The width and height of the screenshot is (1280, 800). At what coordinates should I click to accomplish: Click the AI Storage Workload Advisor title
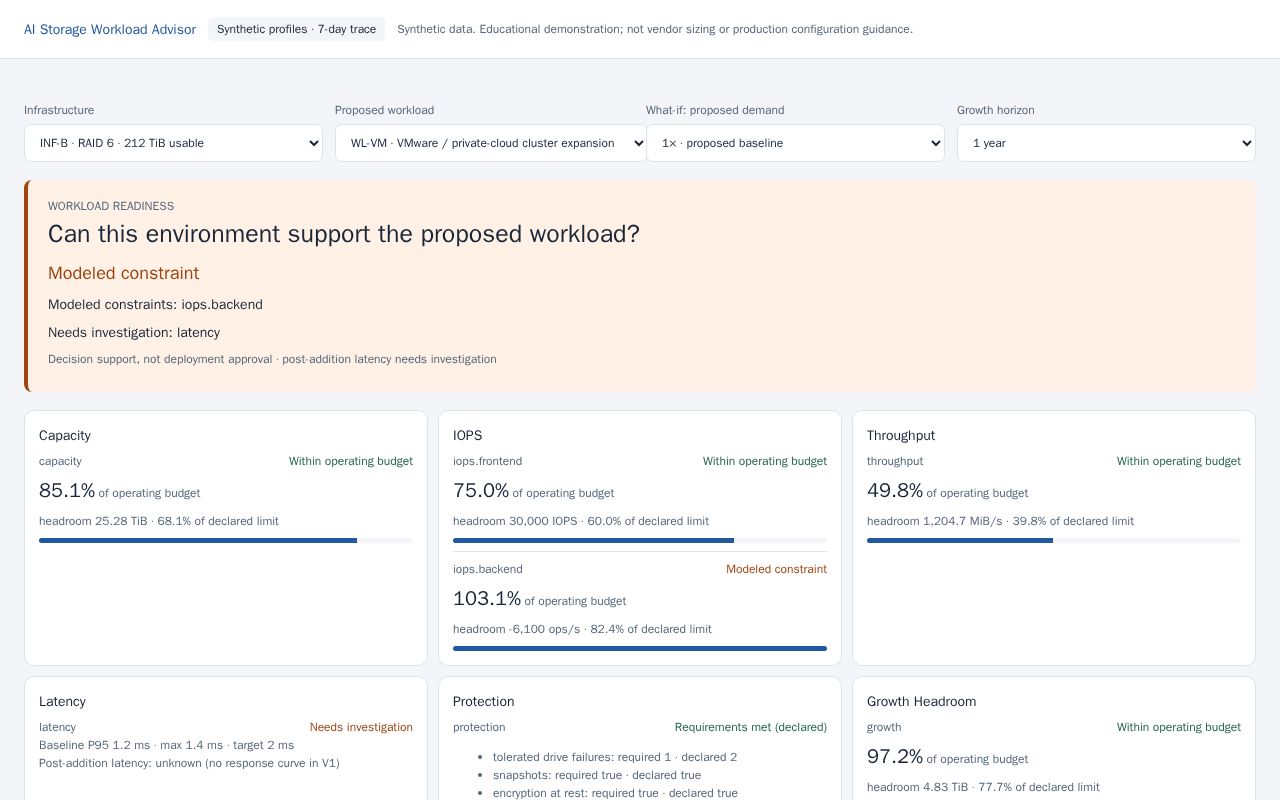pyautogui.click(x=110, y=29)
